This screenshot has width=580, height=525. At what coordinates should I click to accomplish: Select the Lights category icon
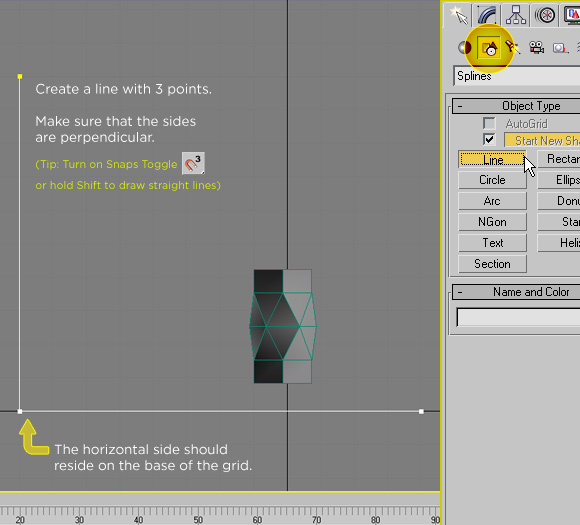coord(513,47)
